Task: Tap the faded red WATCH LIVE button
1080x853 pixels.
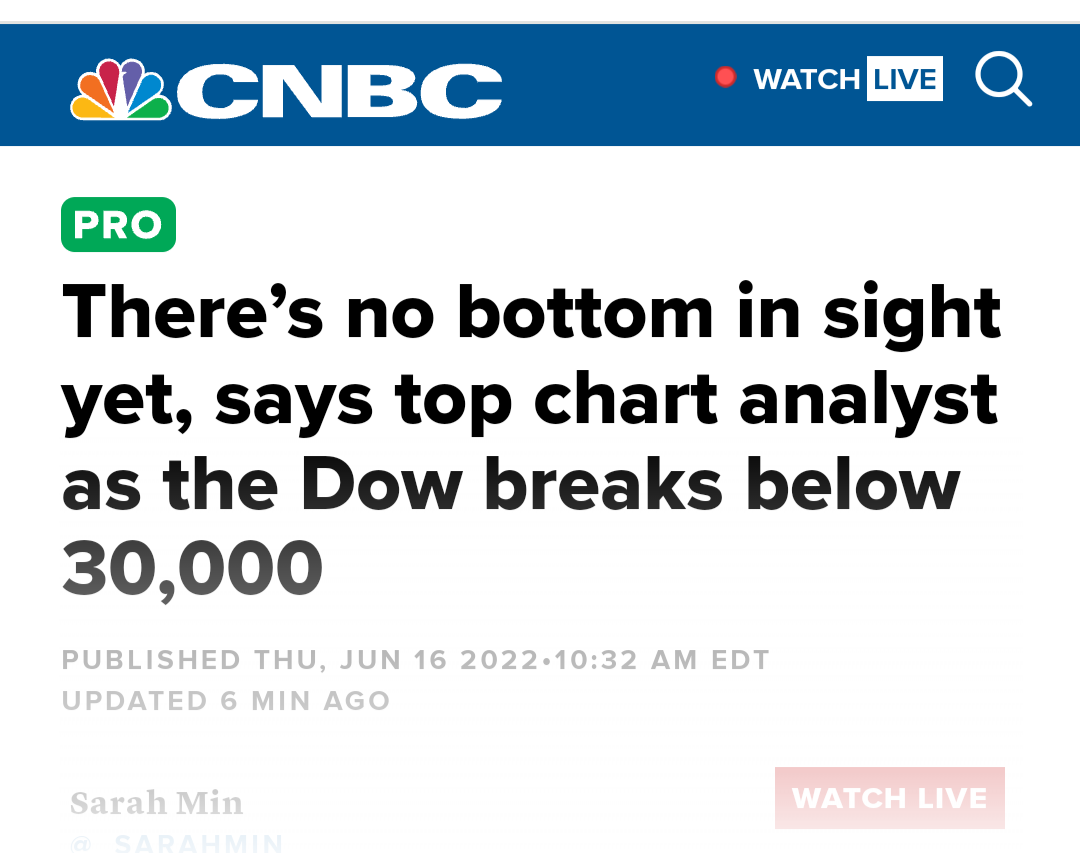Action: (889, 798)
